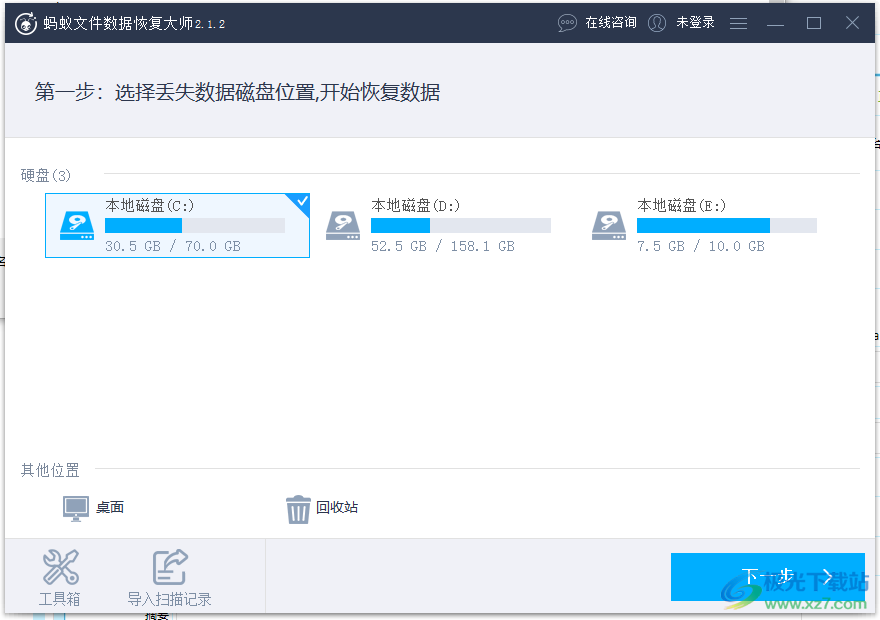Open the 回收站 recycle bin location
The image size is (880, 620).
pos(320,507)
